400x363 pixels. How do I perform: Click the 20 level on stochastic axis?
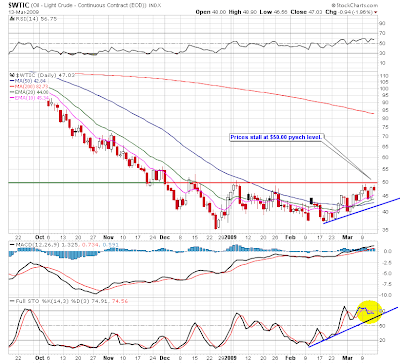pos(382,340)
